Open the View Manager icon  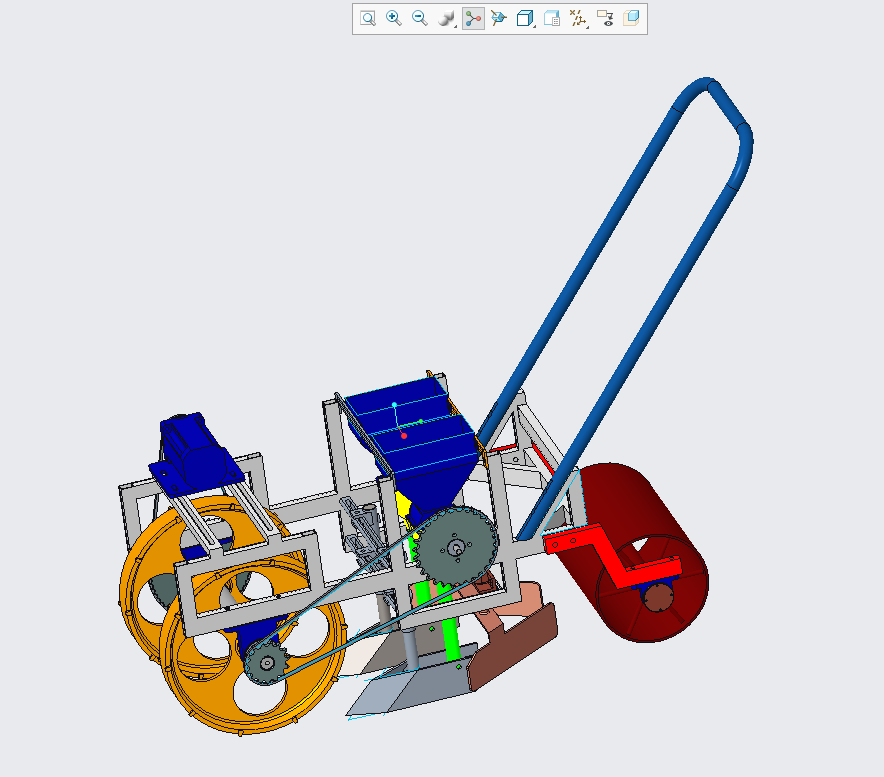[x=551, y=18]
